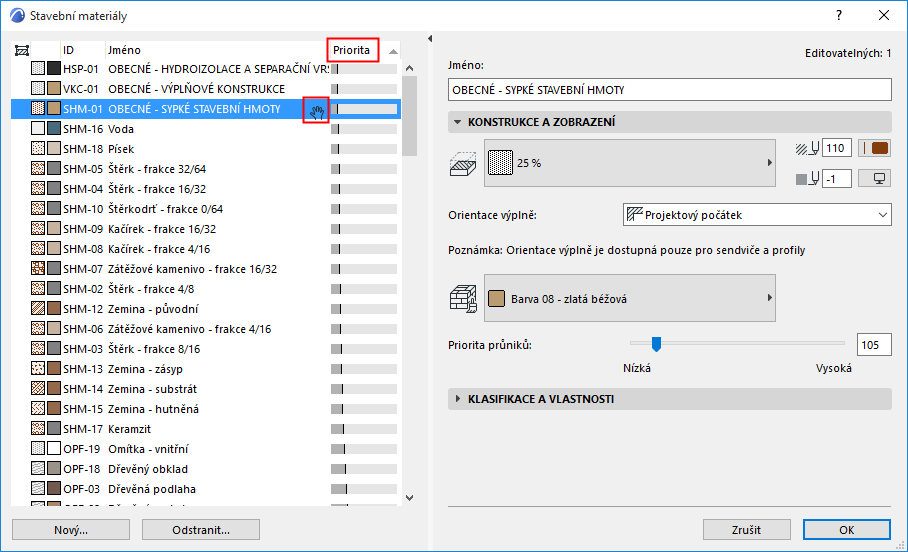Click the close button of Stavební materiály dialog
Image resolution: width=908 pixels, height=552 pixels.
coord(884,15)
